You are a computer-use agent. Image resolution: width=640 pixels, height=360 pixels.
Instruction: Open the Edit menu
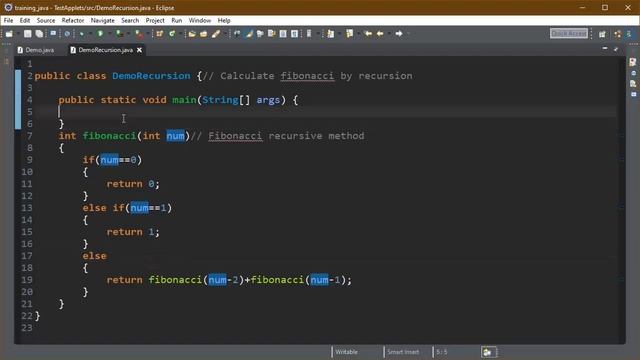point(25,20)
